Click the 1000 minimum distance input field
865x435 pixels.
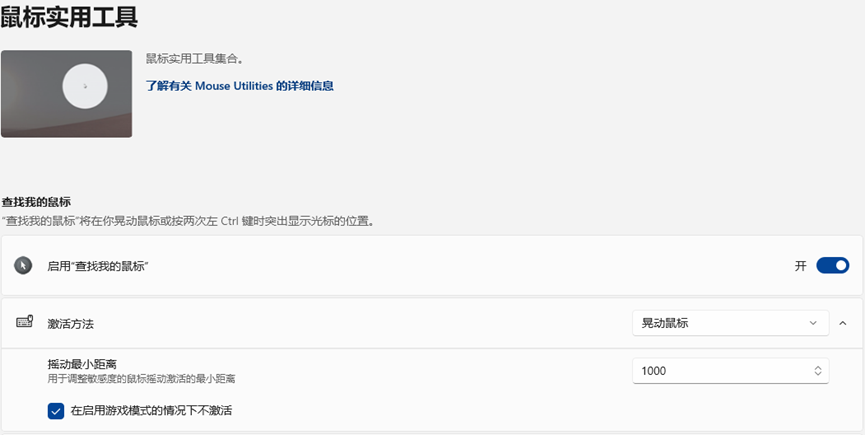pyautogui.click(x=720, y=371)
